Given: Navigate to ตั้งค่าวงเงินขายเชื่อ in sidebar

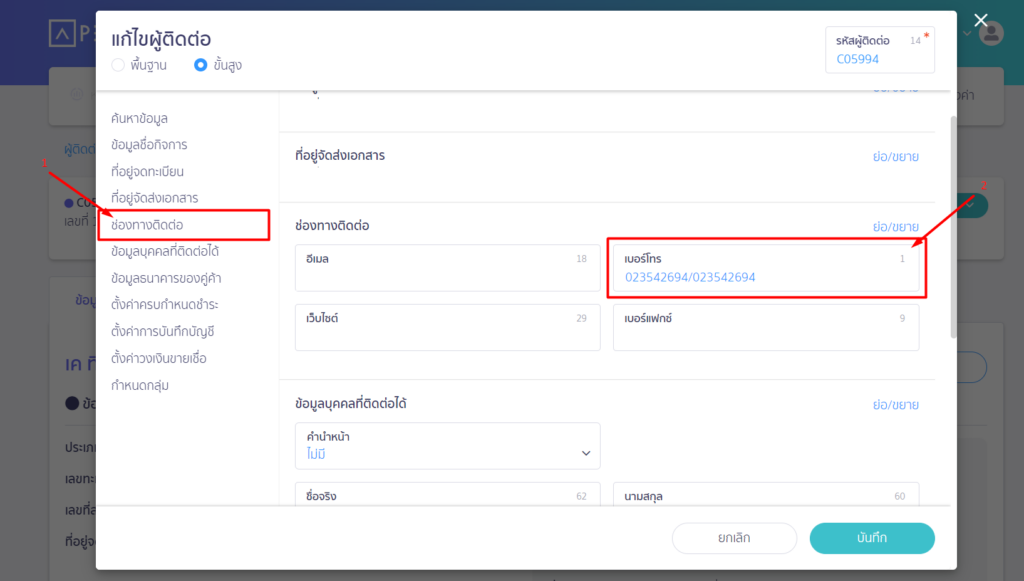Looking at the screenshot, I should [159, 358].
